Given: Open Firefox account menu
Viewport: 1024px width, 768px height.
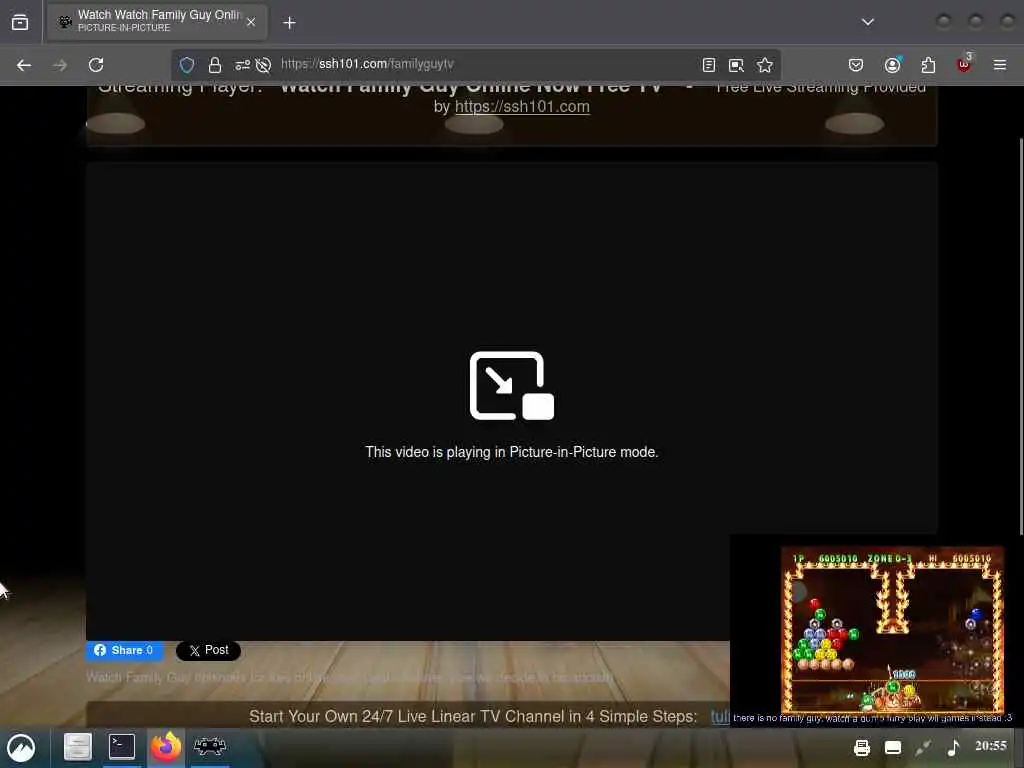Looking at the screenshot, I should pos(893,65).
